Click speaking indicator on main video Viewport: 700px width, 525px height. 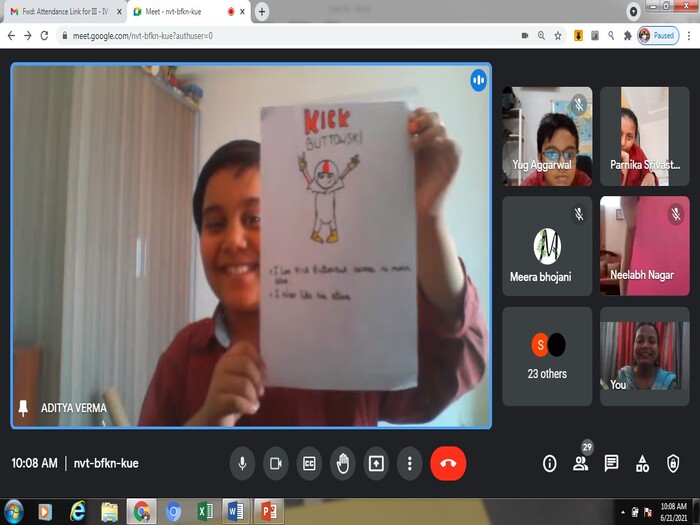click(479, 80)
